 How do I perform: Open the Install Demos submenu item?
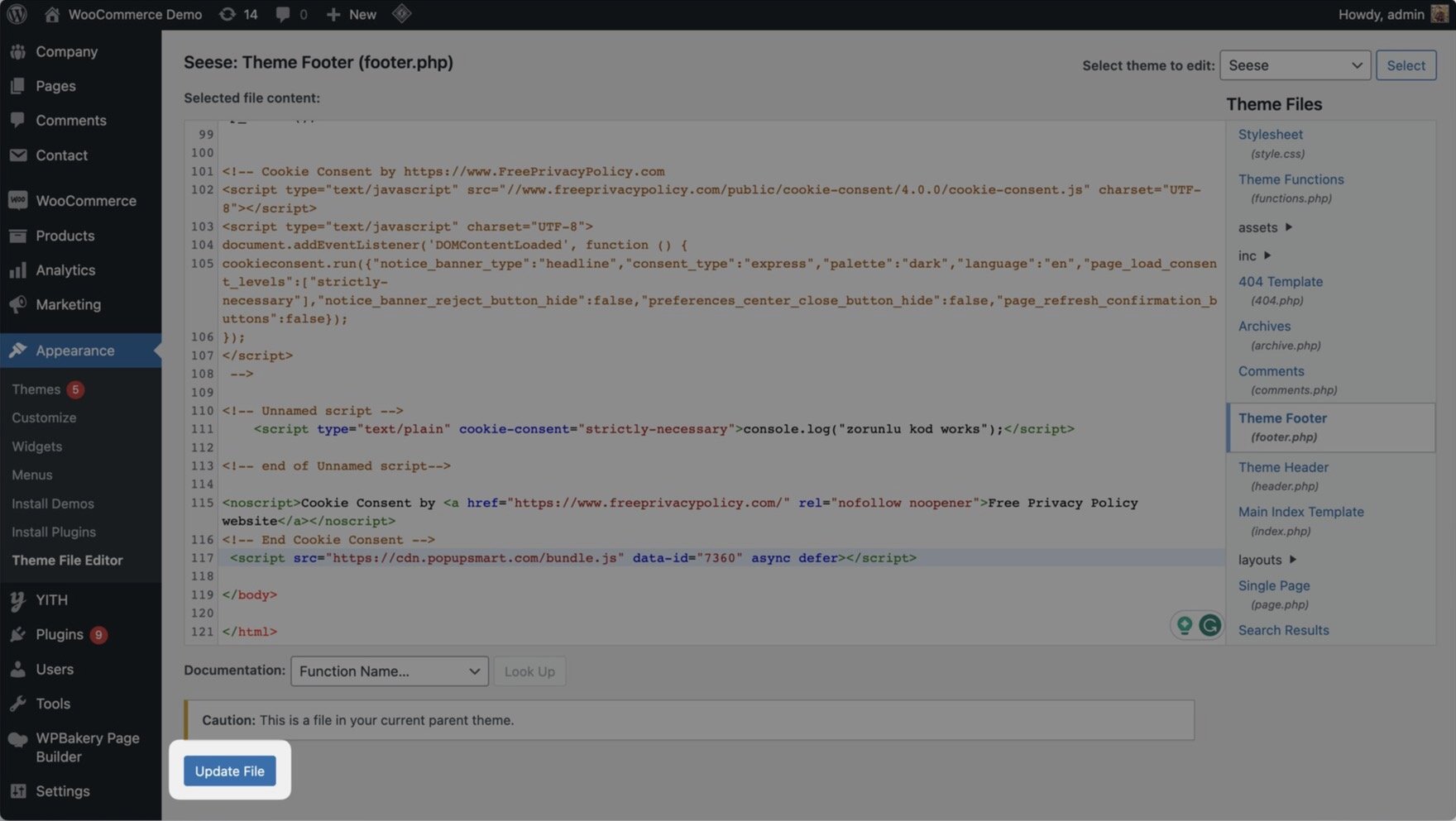[x=52, y=504]
